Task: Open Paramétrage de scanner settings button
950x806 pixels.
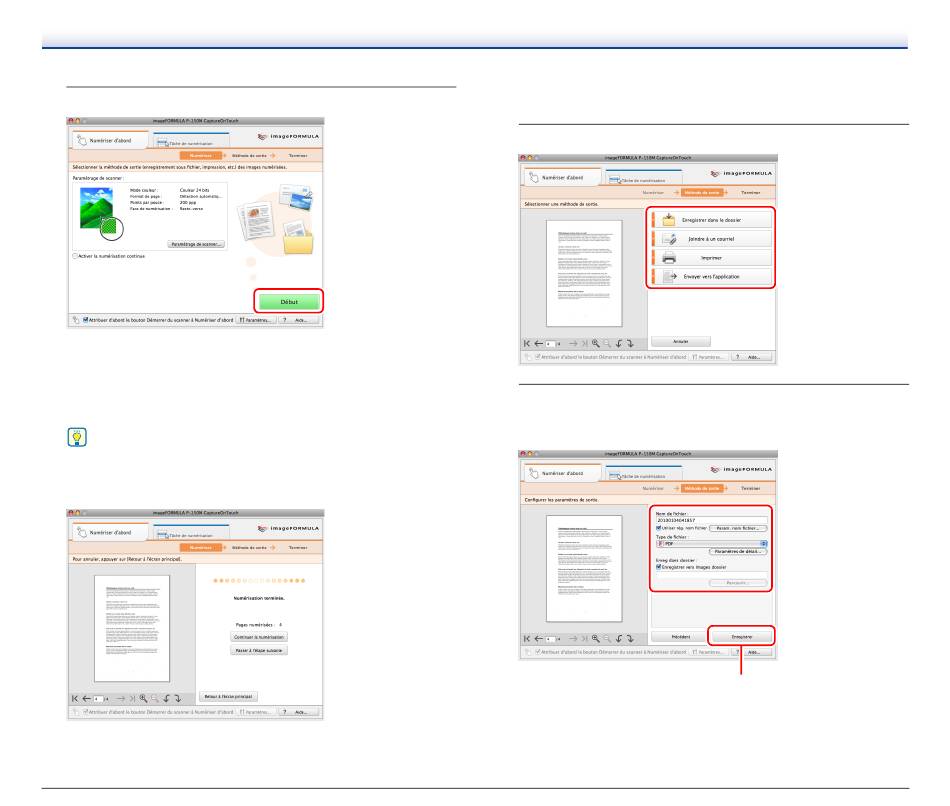Action: pyautogui.click(x=196, y=243)
